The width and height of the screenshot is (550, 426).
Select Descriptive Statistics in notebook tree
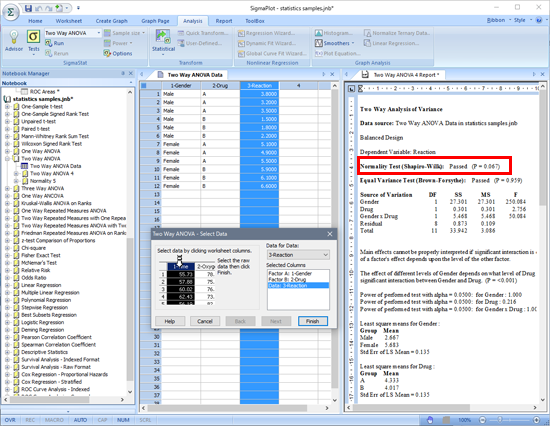[x=44, y=352]
